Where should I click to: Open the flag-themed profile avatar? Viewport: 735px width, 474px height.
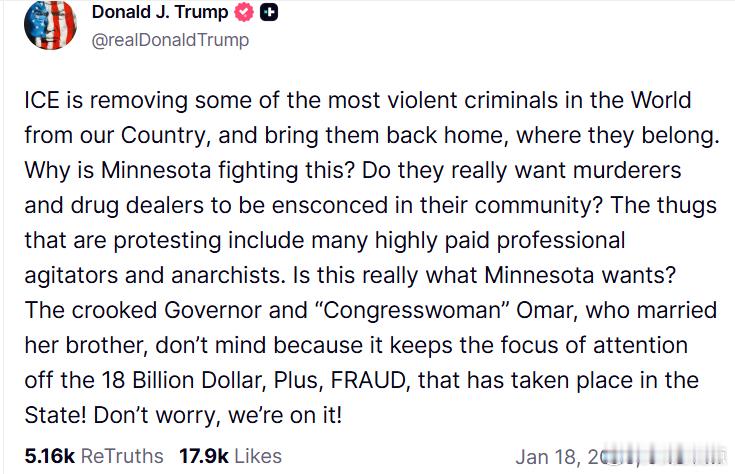[50, 24]
